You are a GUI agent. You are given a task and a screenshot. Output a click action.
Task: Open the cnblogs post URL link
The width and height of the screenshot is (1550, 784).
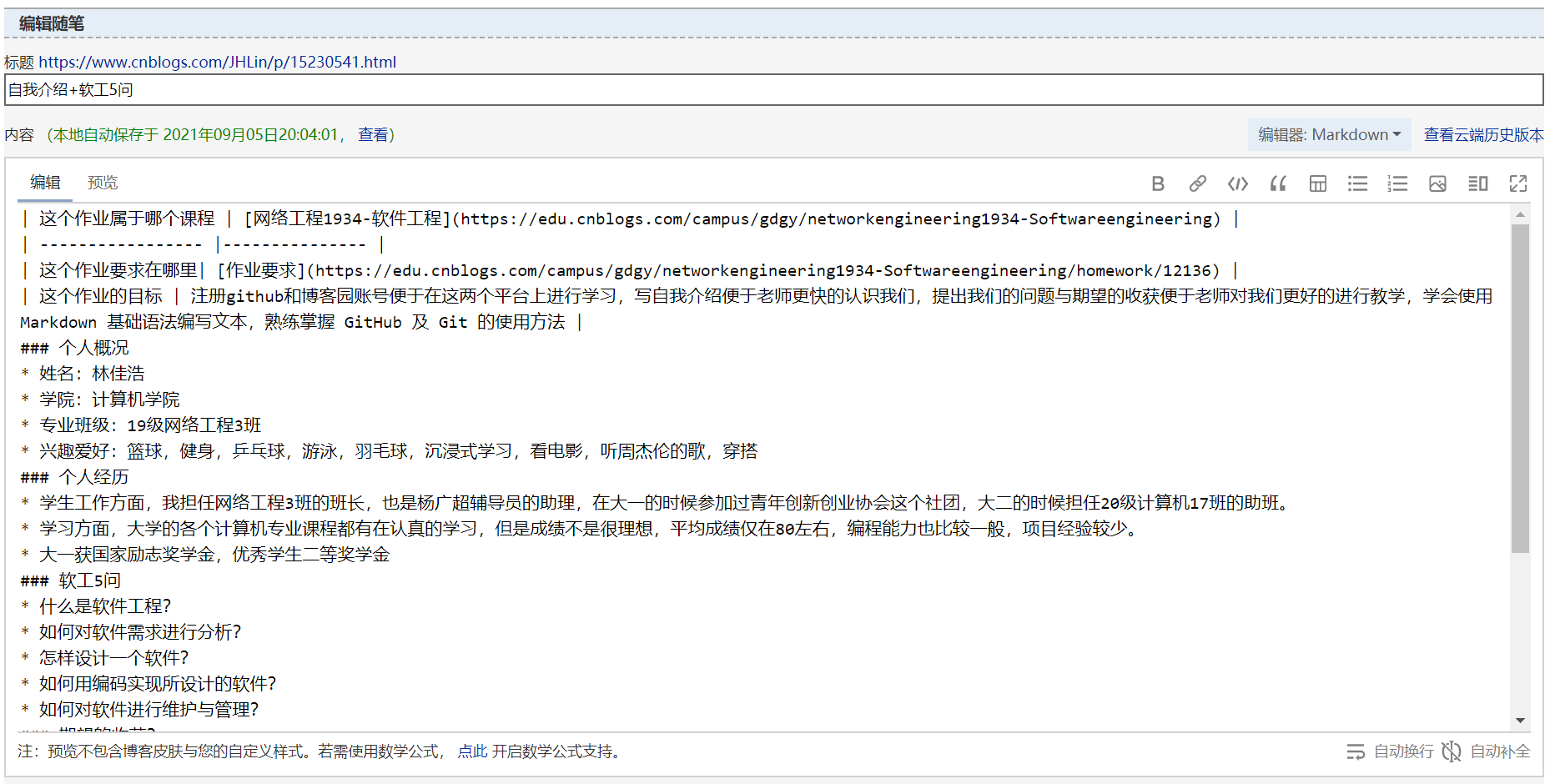tap(218, 62)
